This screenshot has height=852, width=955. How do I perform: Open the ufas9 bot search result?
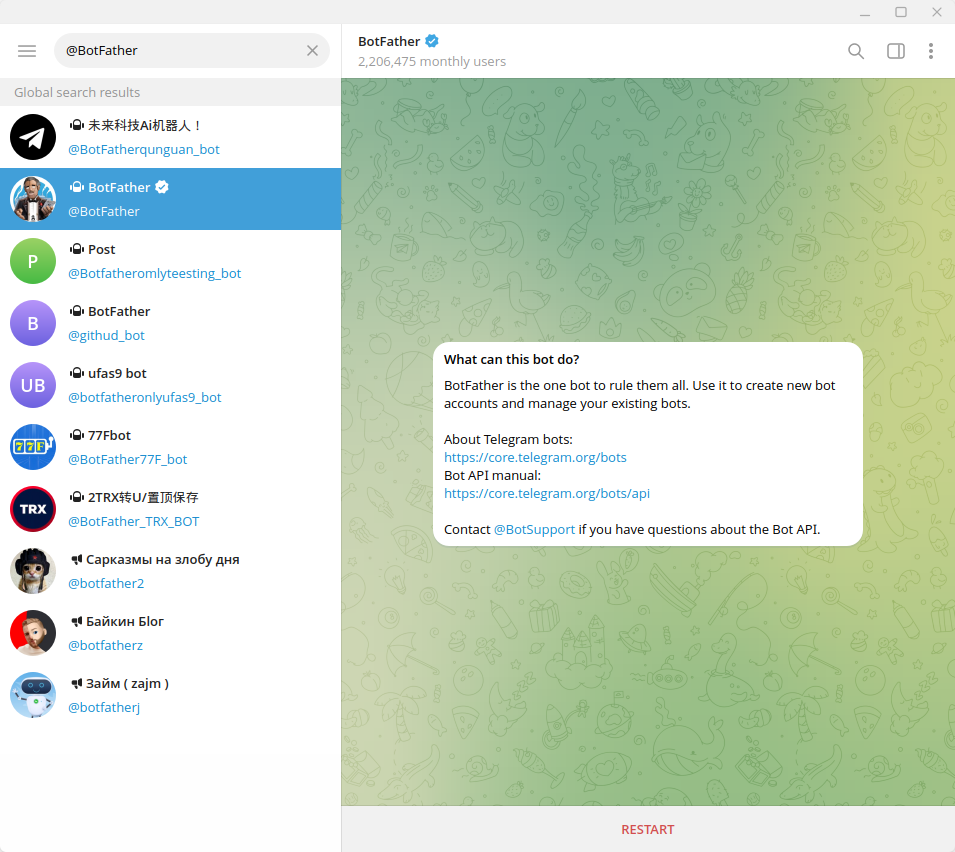171,386
